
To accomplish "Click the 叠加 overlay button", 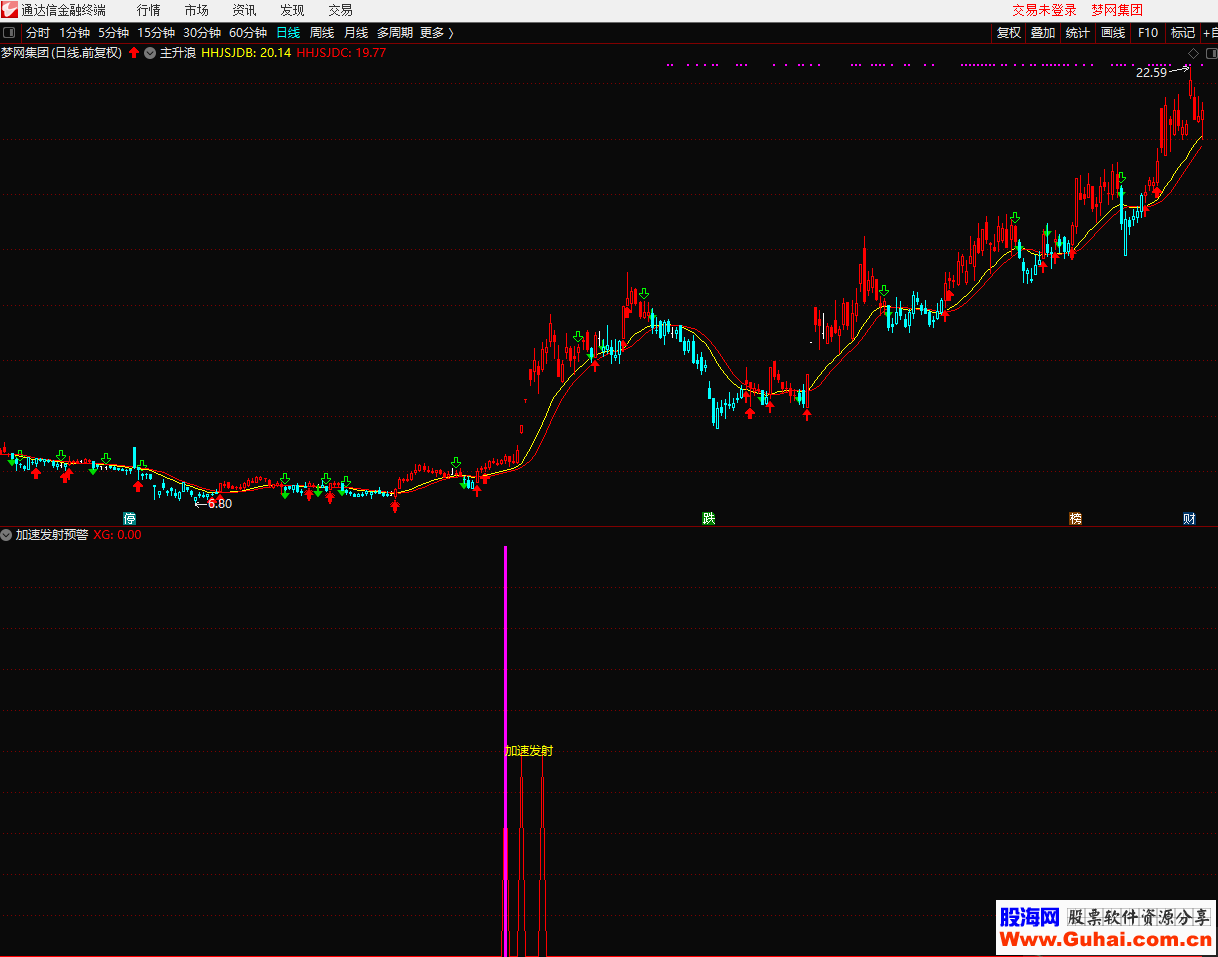I will (x=1043, y=33).
